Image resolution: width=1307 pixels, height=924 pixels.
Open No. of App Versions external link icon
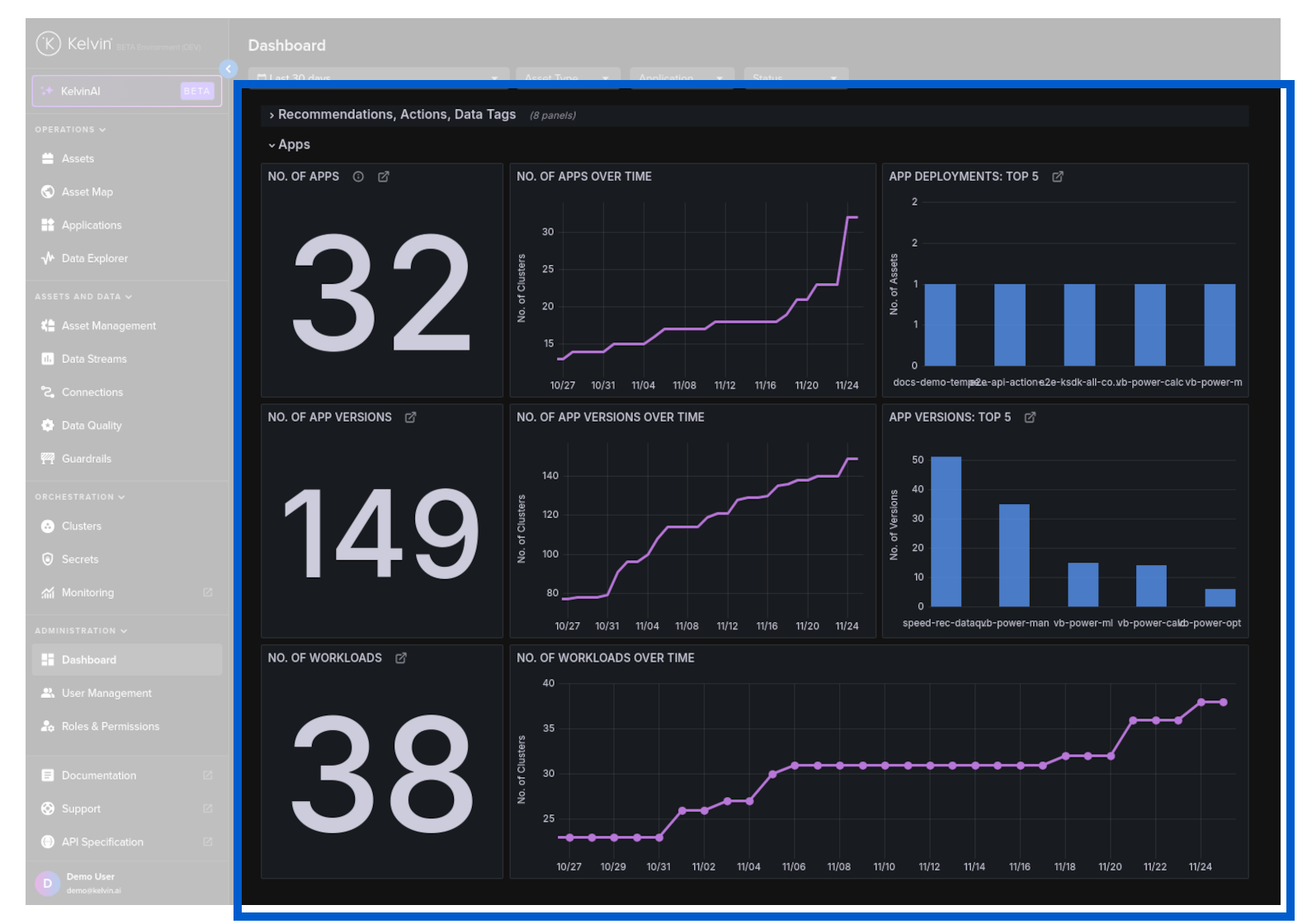410,417
